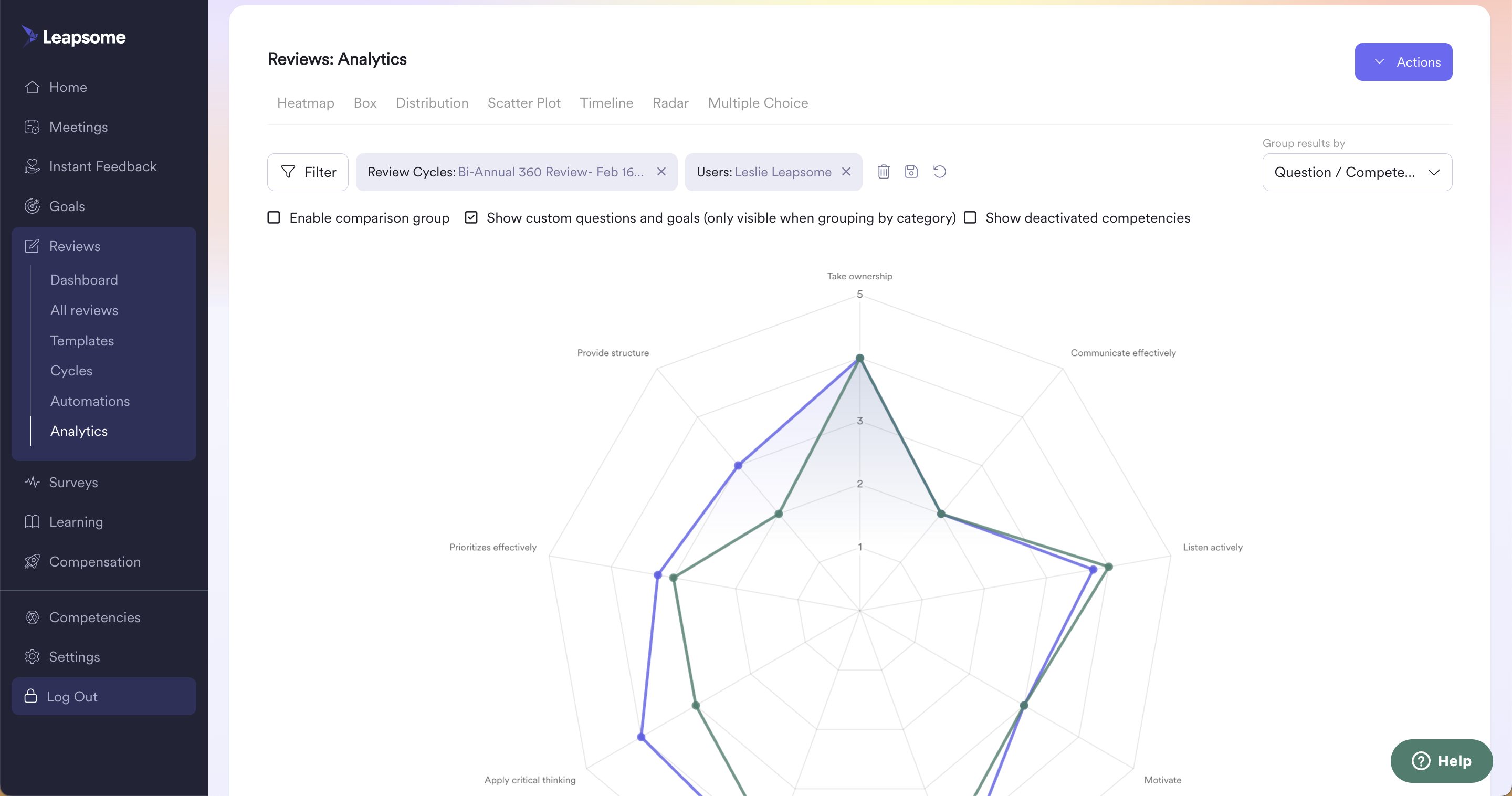Click the Settings gear icon
The width and height of the screenshot is (1512, 796).
pyautogui.click(x=32, y=656)
